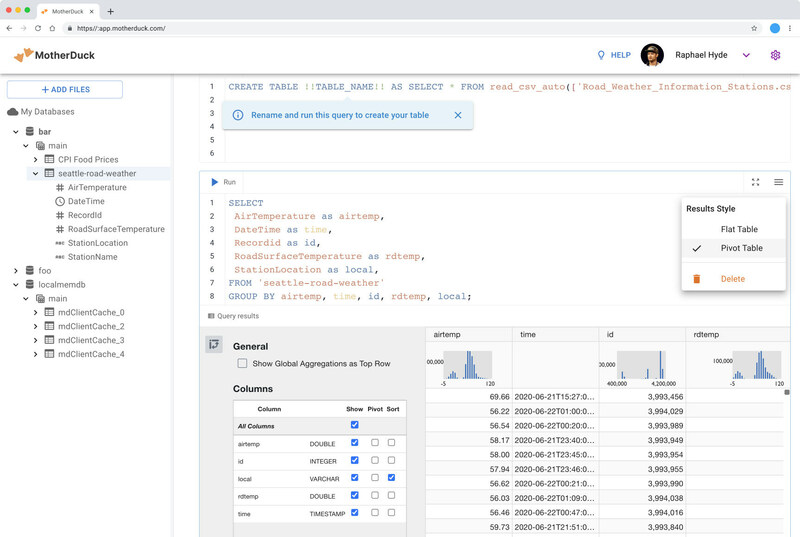The height and width of the screenshot is (537, 800).
Task: Click the rdtemp histogram chart
Action: click(757, 365)
